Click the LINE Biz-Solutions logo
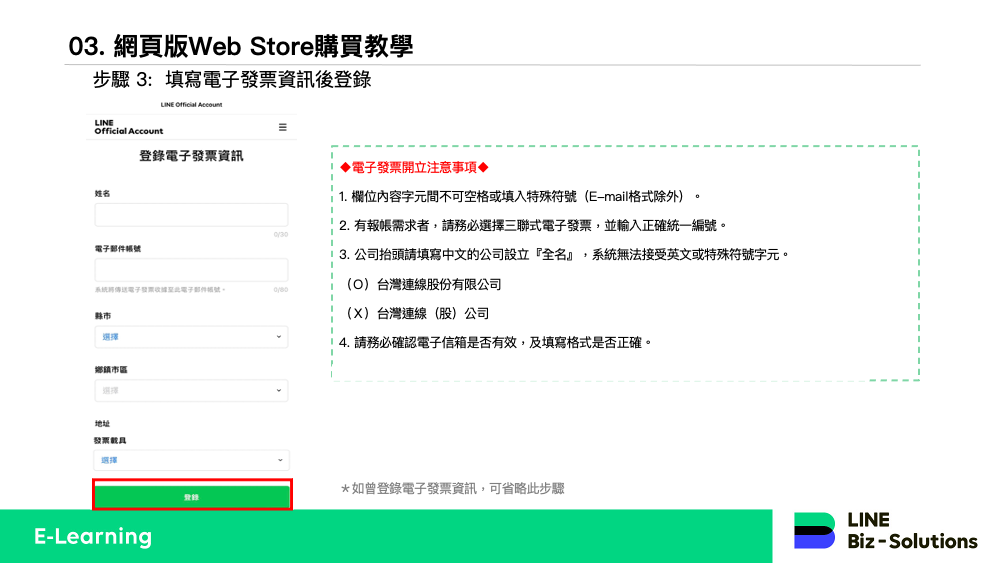 point(885,531)
